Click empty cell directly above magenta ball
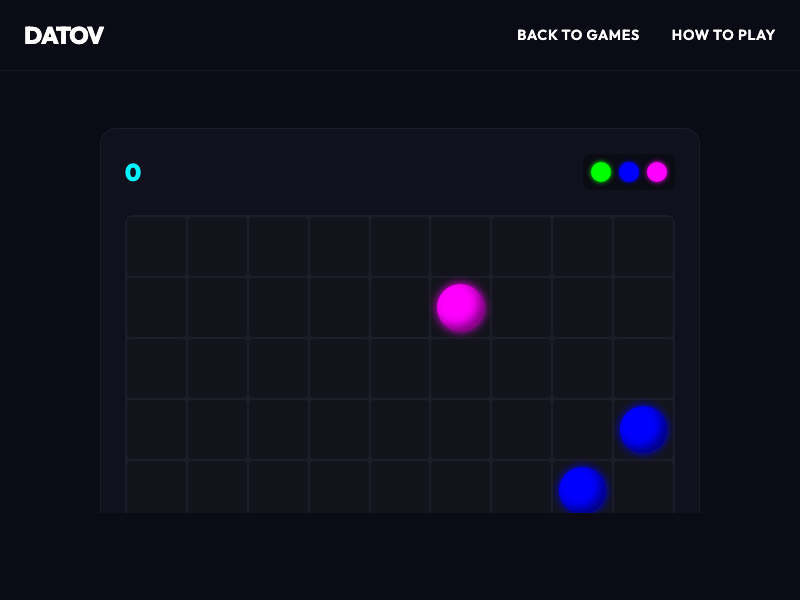The image size is (800, 600). point(461,246)
